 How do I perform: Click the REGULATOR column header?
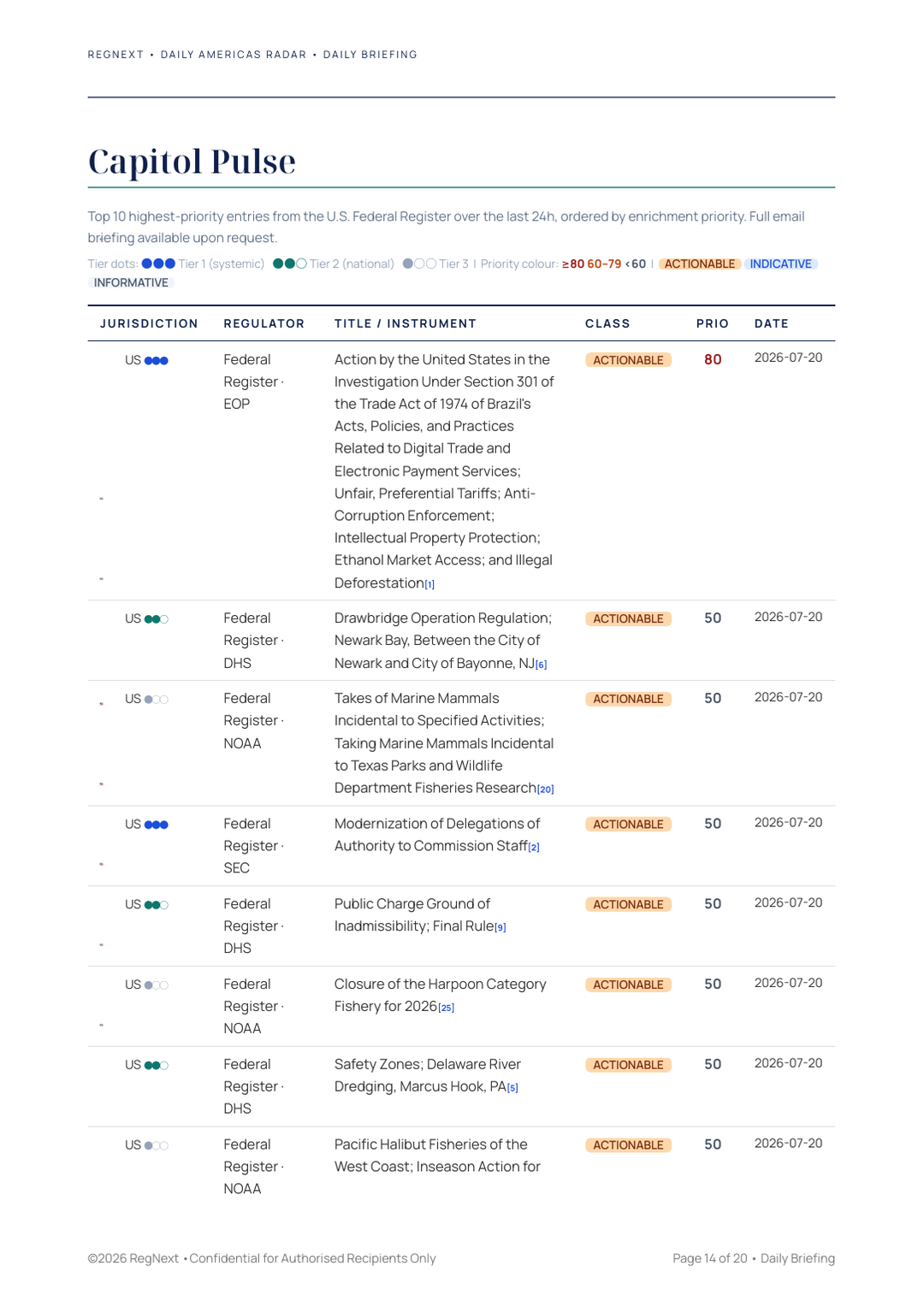coord(264,323)
